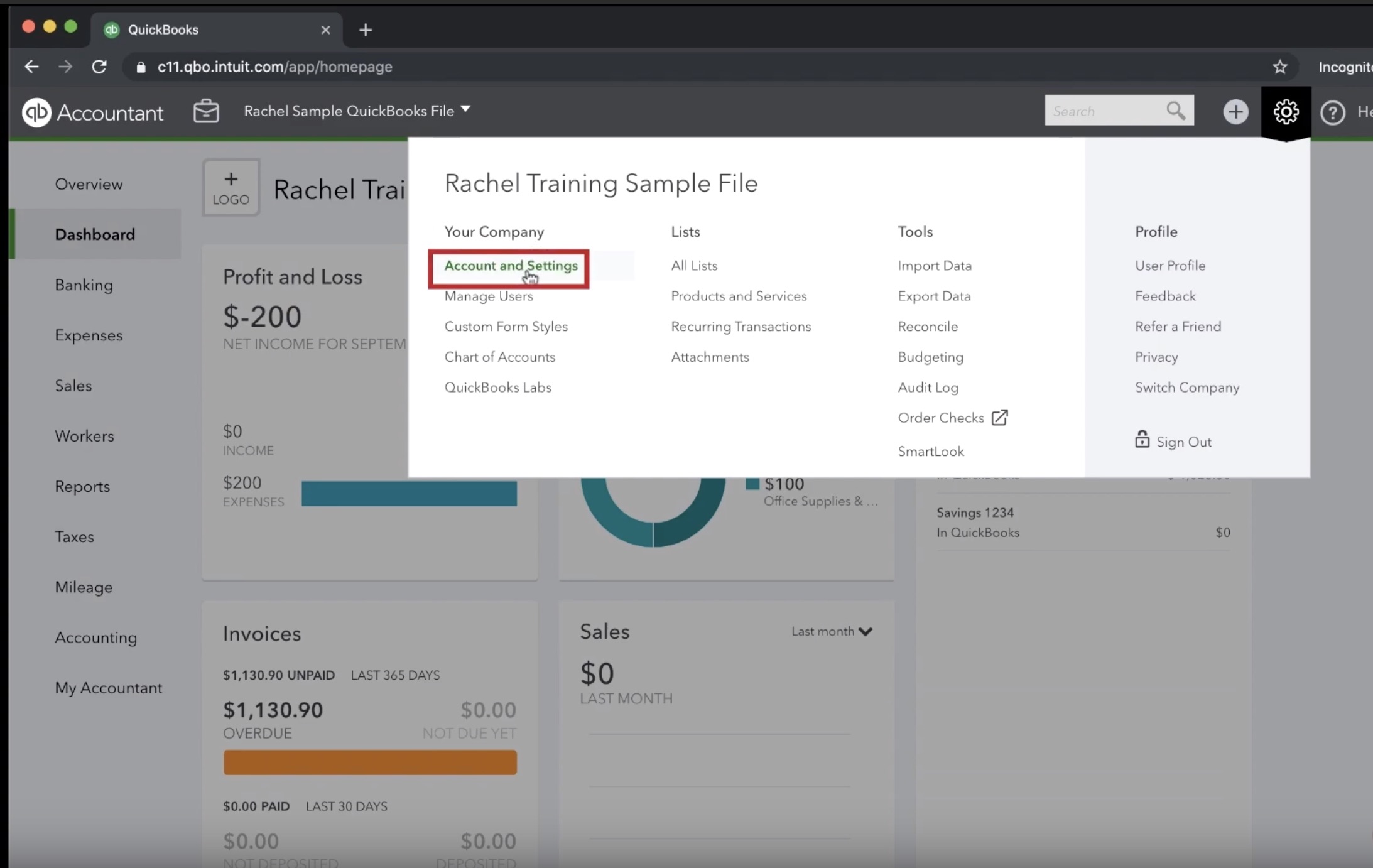Close the QuickBooks browser tab

click(325, 30)
